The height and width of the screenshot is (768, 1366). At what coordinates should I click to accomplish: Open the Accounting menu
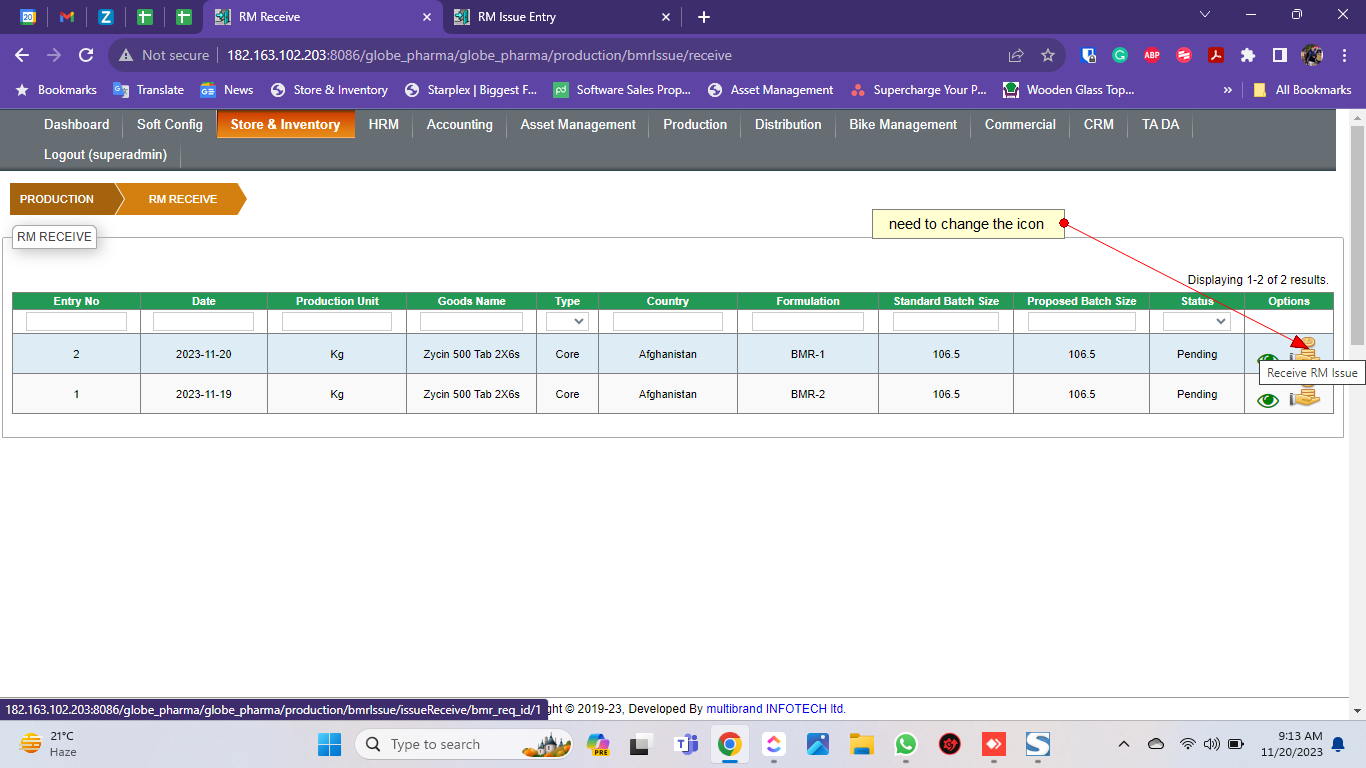(459, 125)
